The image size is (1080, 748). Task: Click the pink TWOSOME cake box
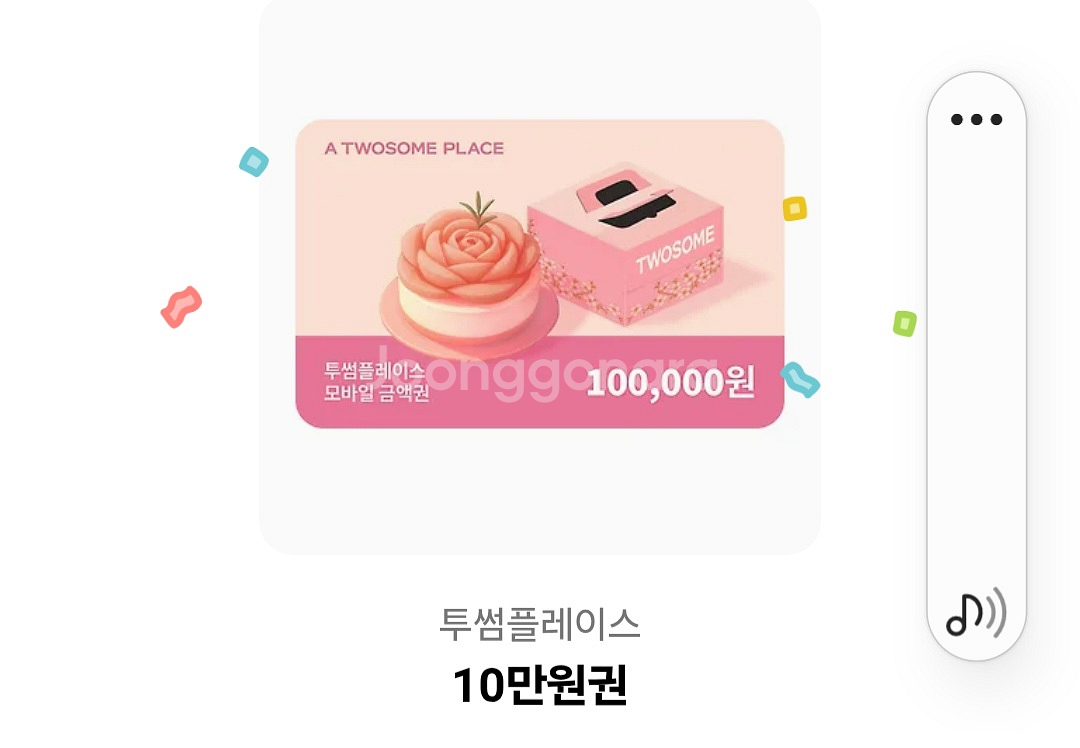(x=625, y=244)
